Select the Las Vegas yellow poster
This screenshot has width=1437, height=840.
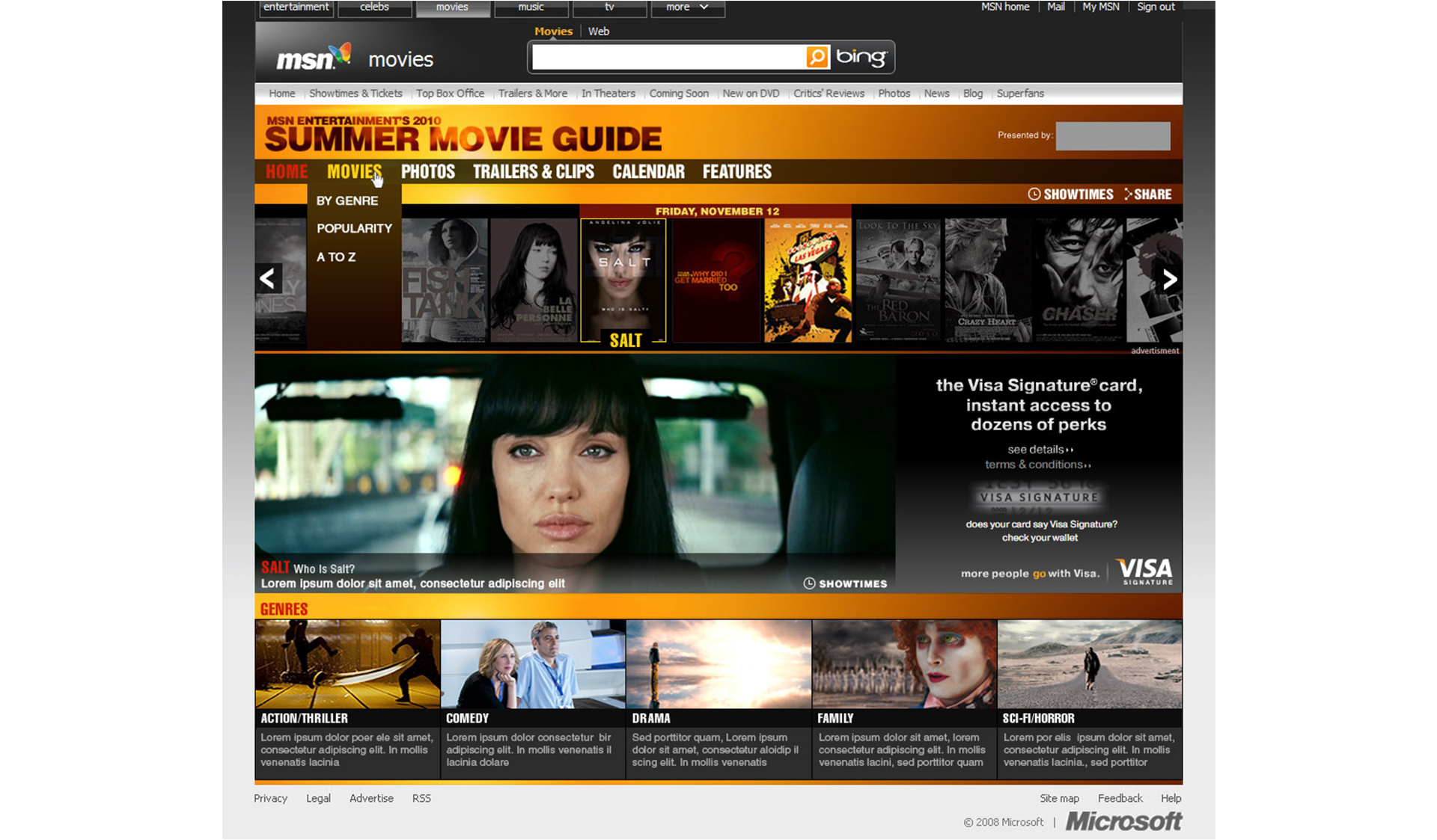coord(808,280)
